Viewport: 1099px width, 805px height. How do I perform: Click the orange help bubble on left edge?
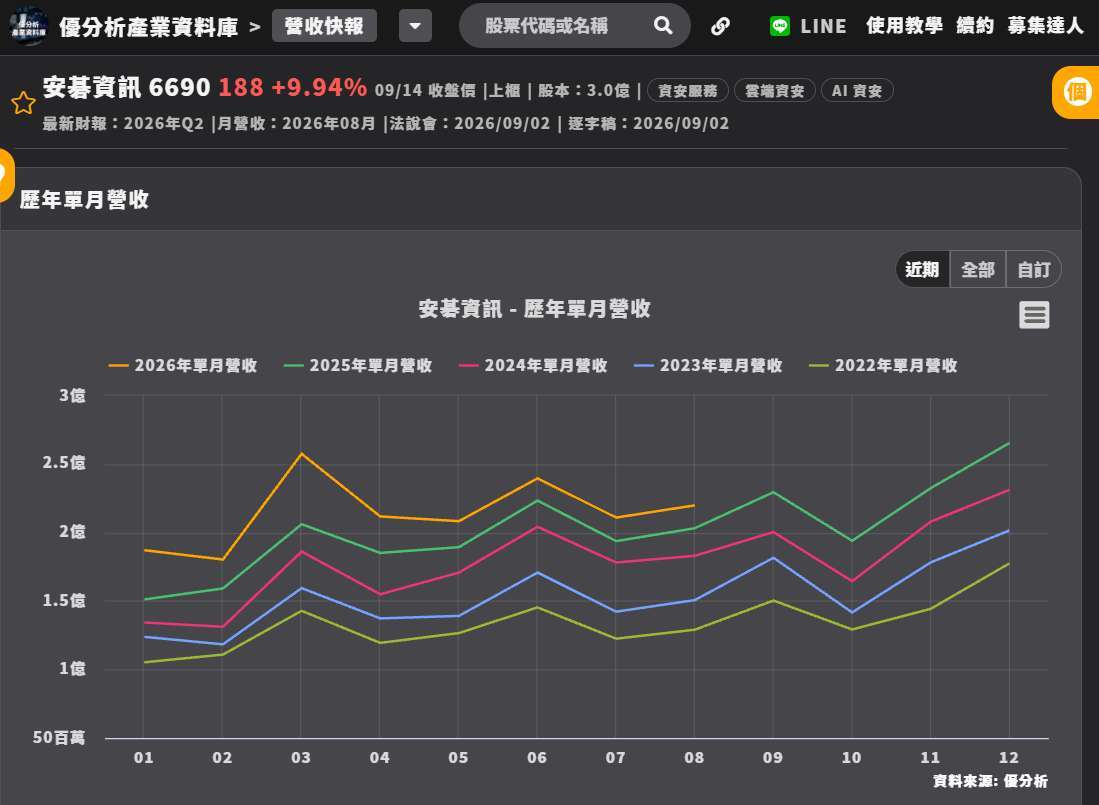coord(4,175)
